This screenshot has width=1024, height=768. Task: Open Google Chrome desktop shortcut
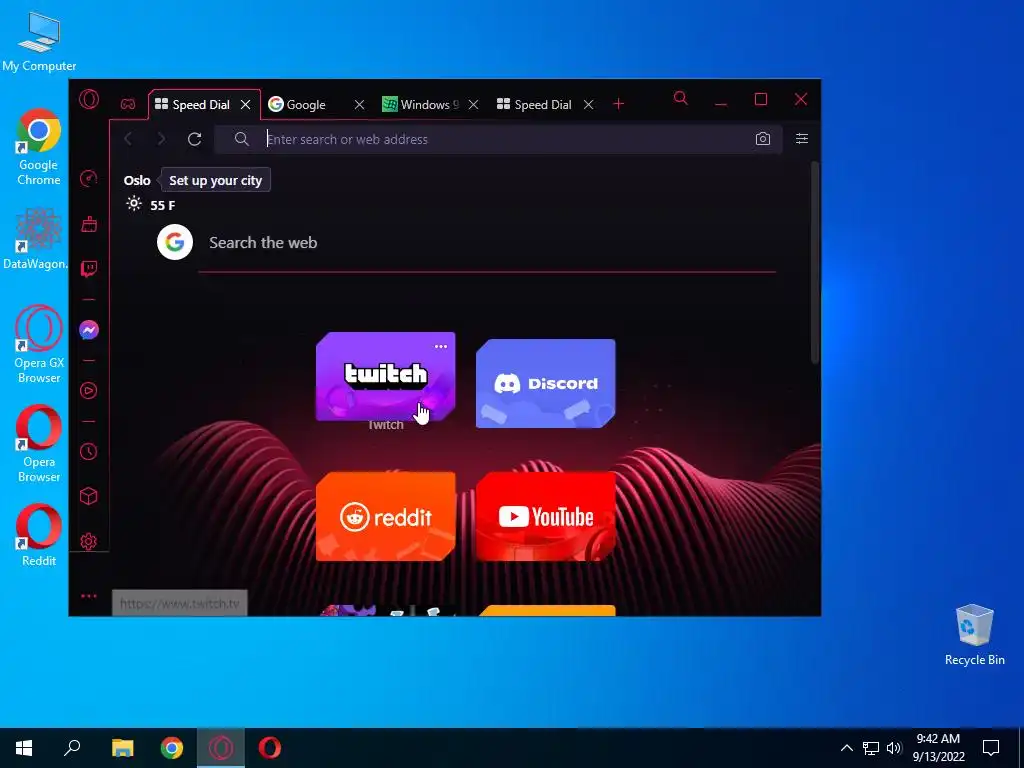pos(39,148)
